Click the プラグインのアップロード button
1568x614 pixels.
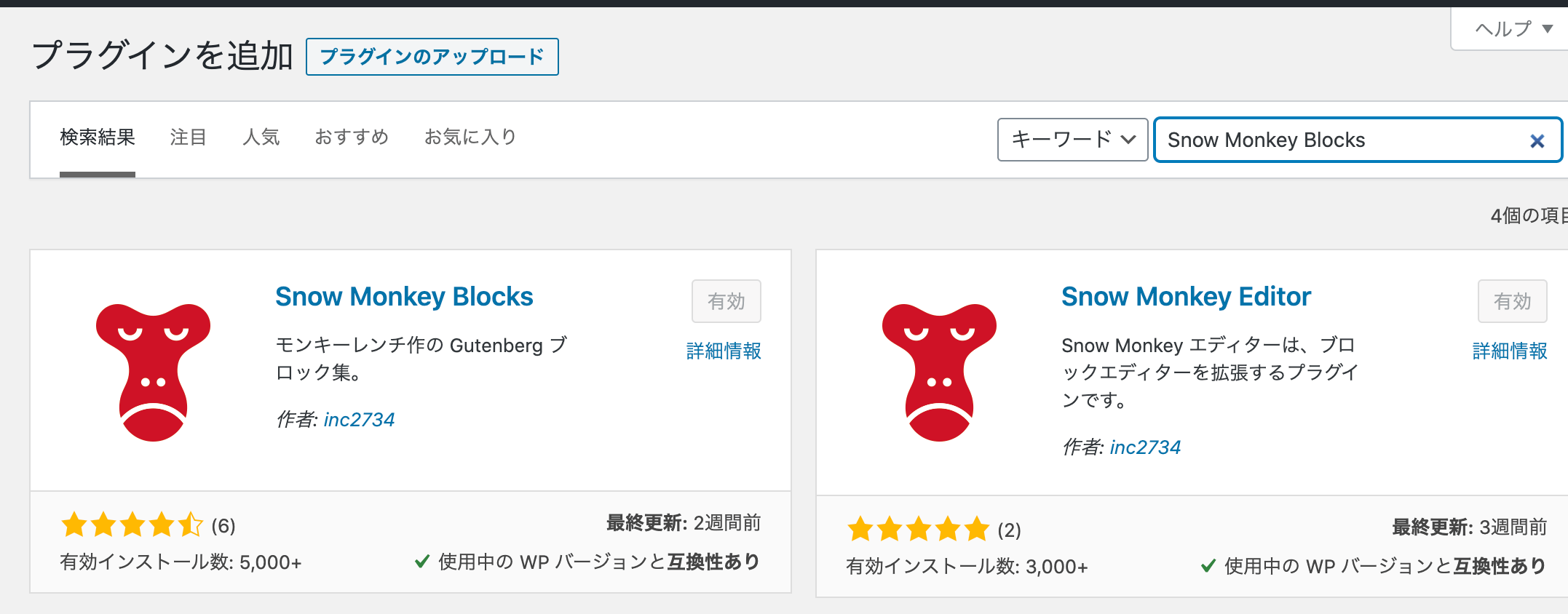[x=432, y=57]
